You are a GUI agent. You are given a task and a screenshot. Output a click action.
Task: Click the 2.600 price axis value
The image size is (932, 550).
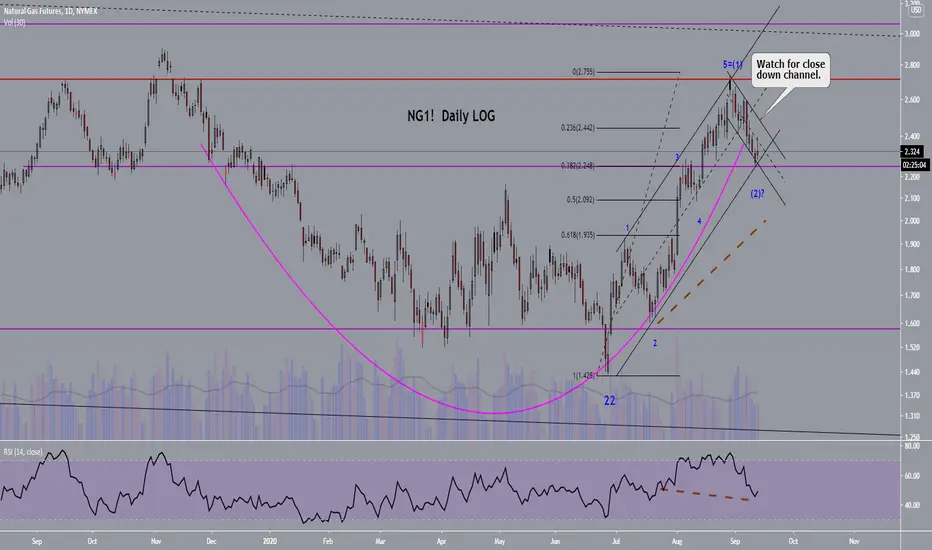pyautogui.click(x=912, y=99)
